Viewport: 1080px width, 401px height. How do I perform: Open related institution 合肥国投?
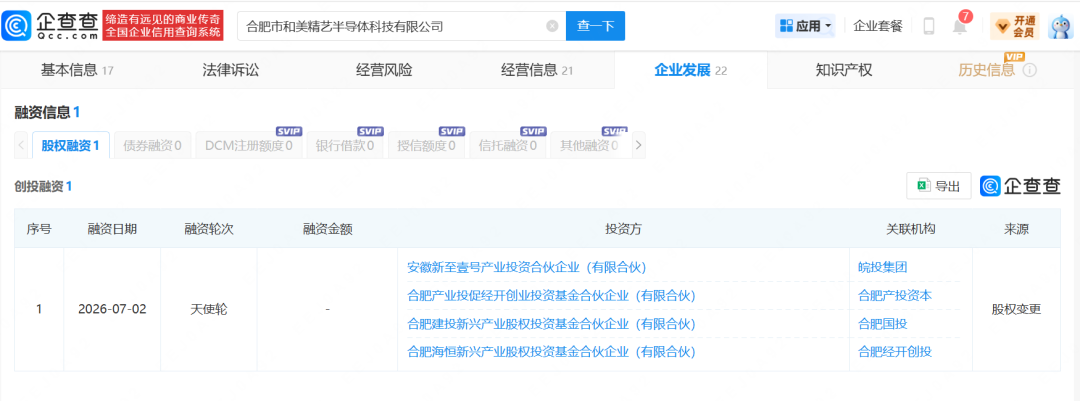[x=883, y=324]
